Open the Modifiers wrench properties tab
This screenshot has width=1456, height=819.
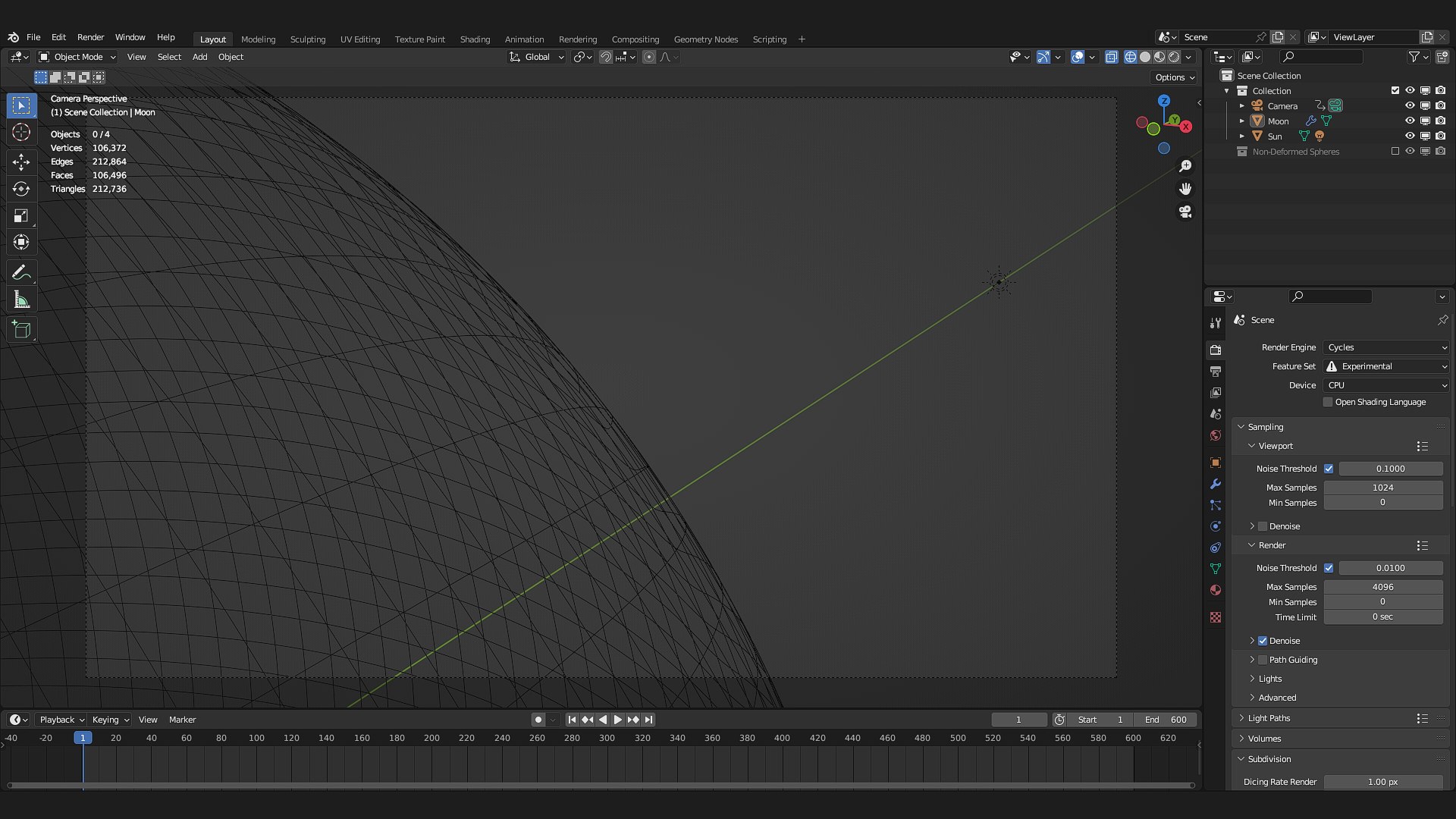tap(1216, 484)
